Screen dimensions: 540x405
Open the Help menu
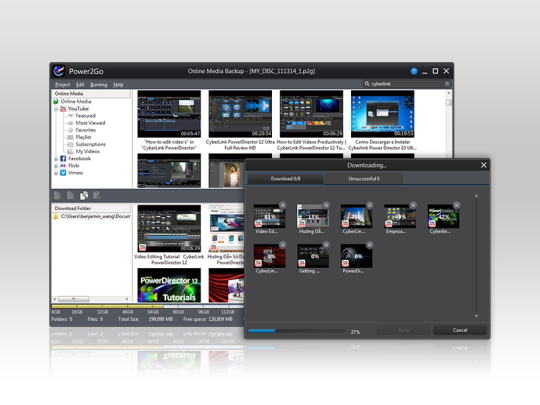118,85
